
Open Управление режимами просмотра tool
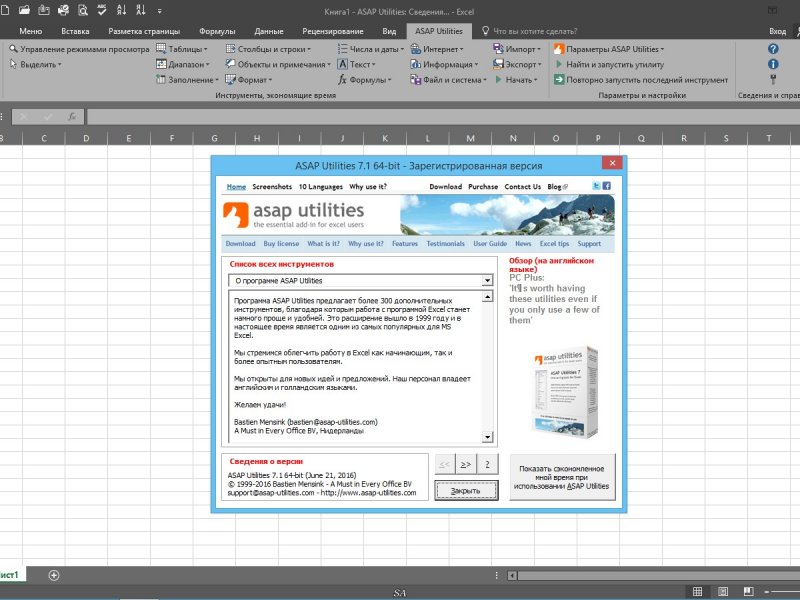80,49
